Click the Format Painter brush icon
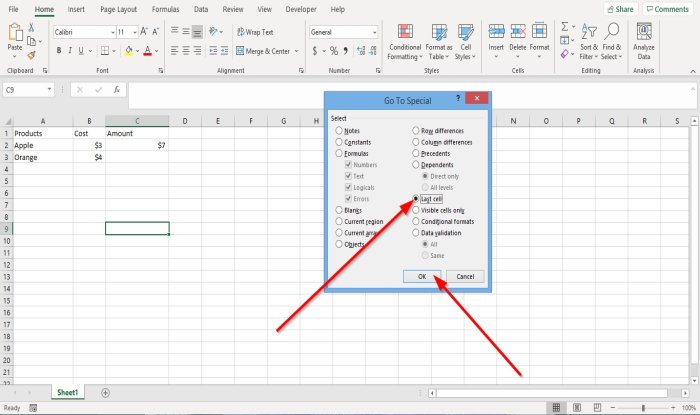 click(31, 55)
